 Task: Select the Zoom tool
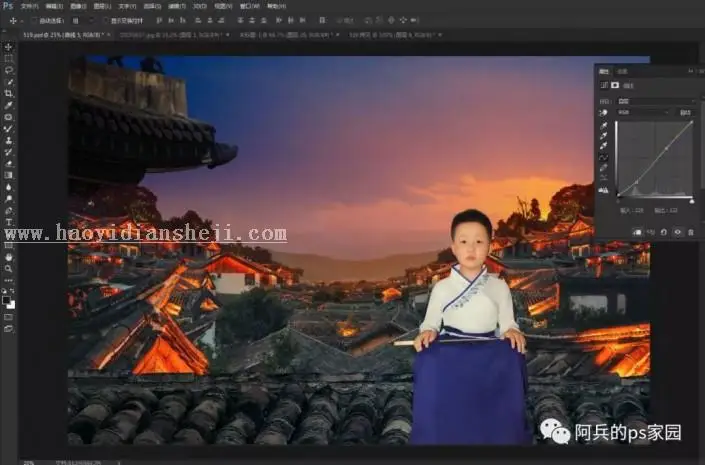[9, 269]
